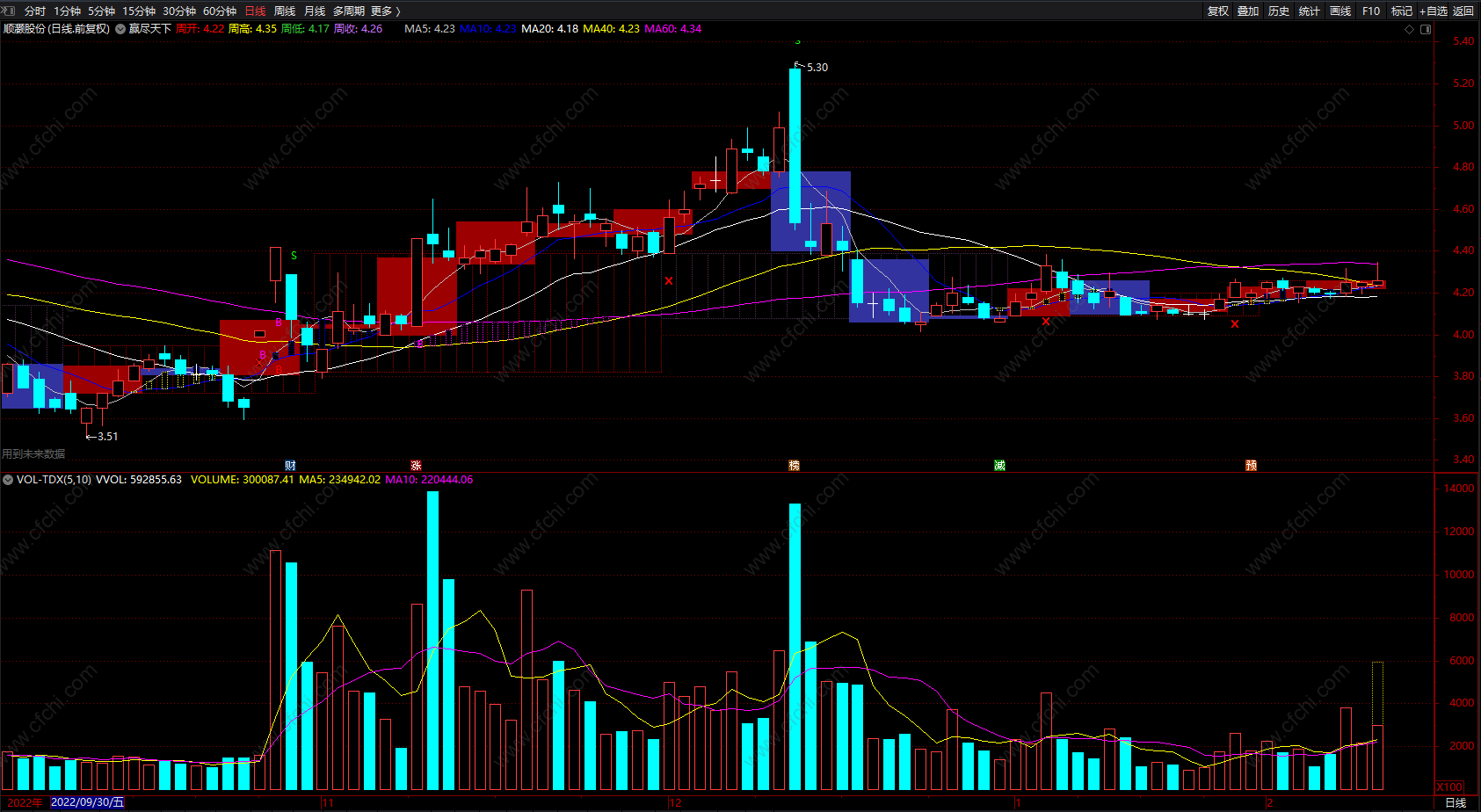The height and width of the screenshot is (812, 1481).
Task: Click the VVOL: 592855.63 value
Action: (x=139, y=480)
